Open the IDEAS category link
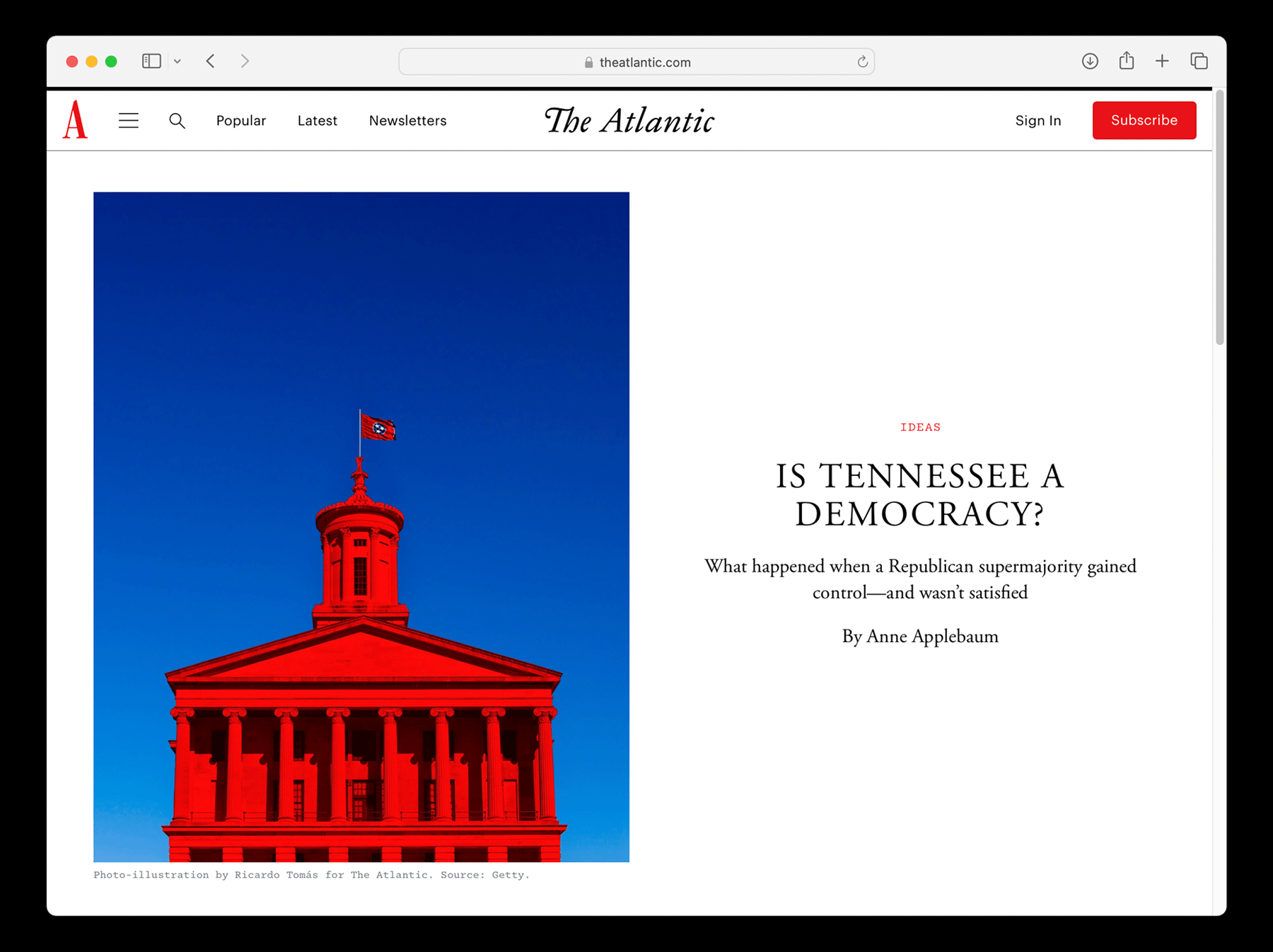 tap(920, 426)
